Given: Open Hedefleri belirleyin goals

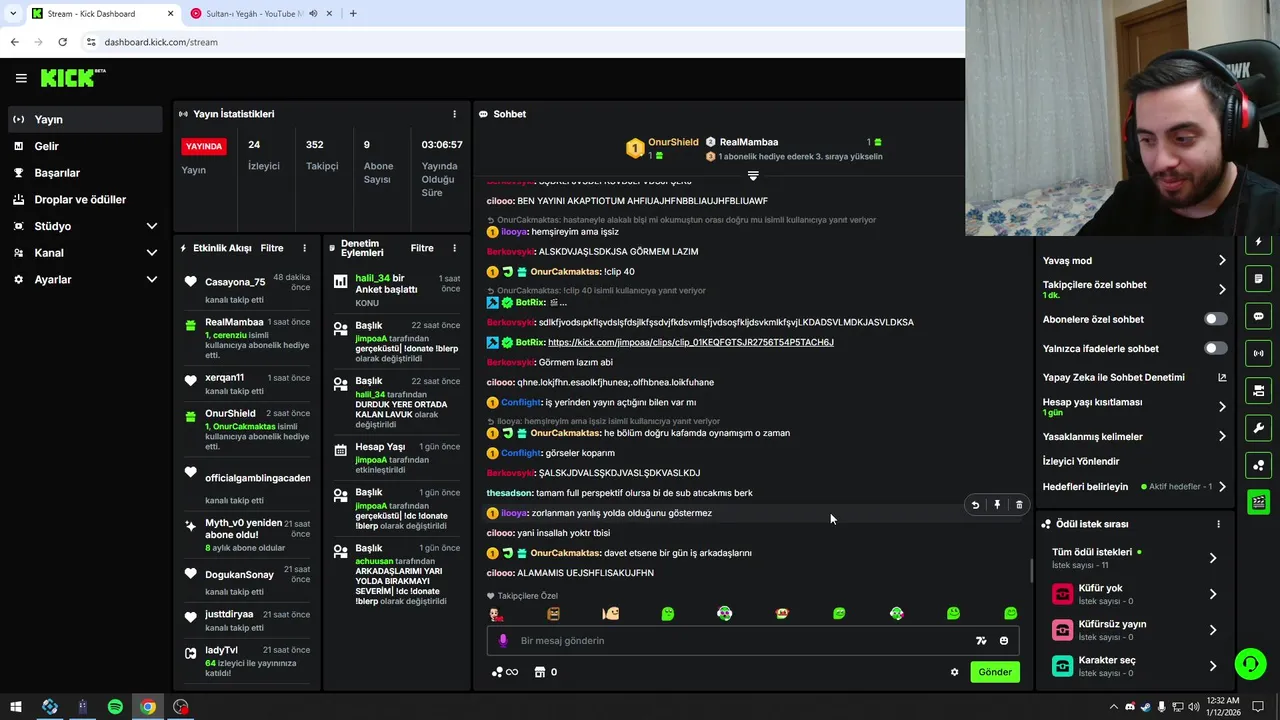Looking at the screenshot, I should coord(1135,487).
